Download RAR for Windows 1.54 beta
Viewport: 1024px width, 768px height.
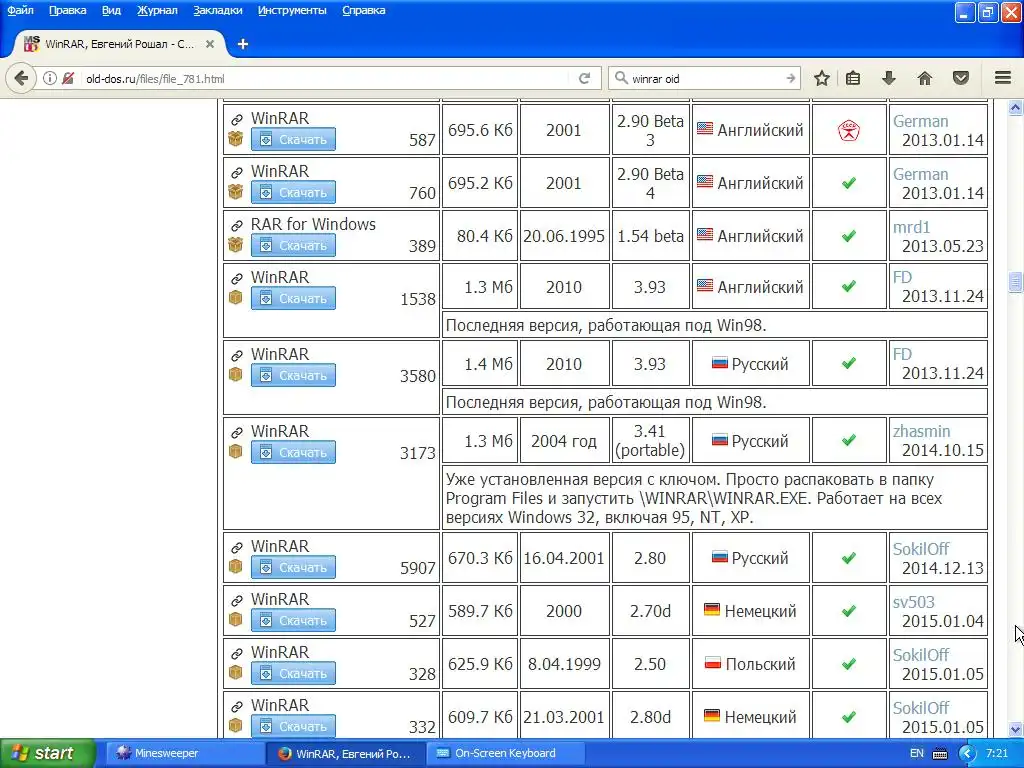[x=293, y=245]
